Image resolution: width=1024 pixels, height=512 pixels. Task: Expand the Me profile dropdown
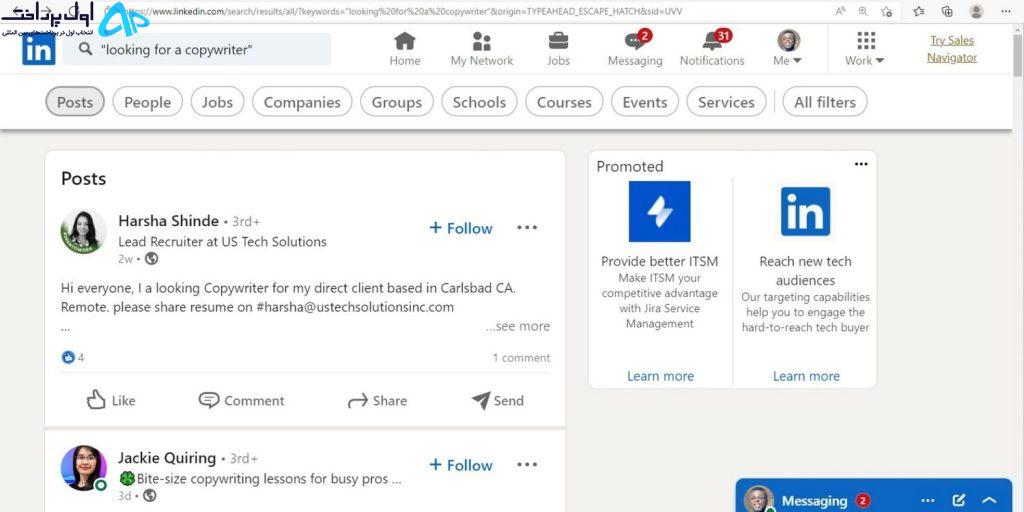788,49
